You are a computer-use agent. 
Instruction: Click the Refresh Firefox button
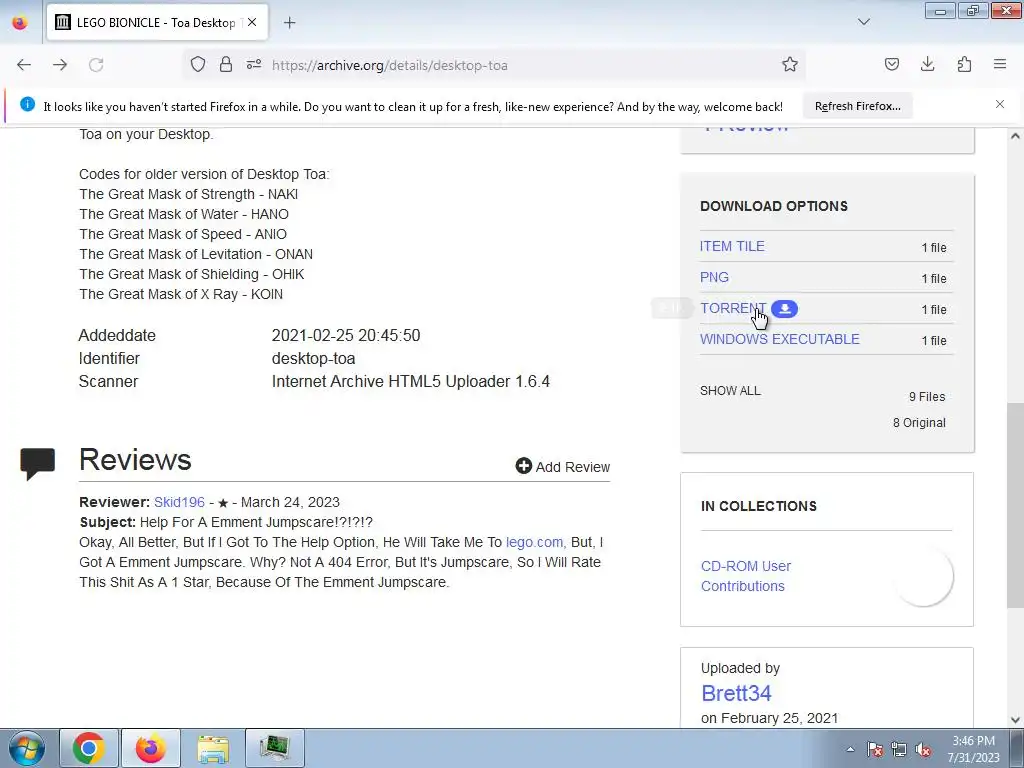(857, 106)
